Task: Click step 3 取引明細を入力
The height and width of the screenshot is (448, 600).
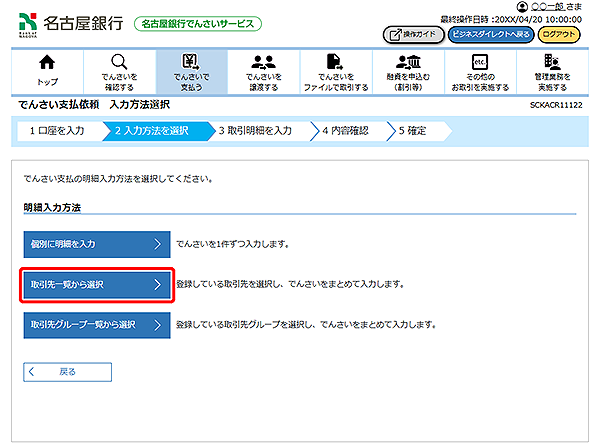Action: pyautogui.click(x=258, y=131)
